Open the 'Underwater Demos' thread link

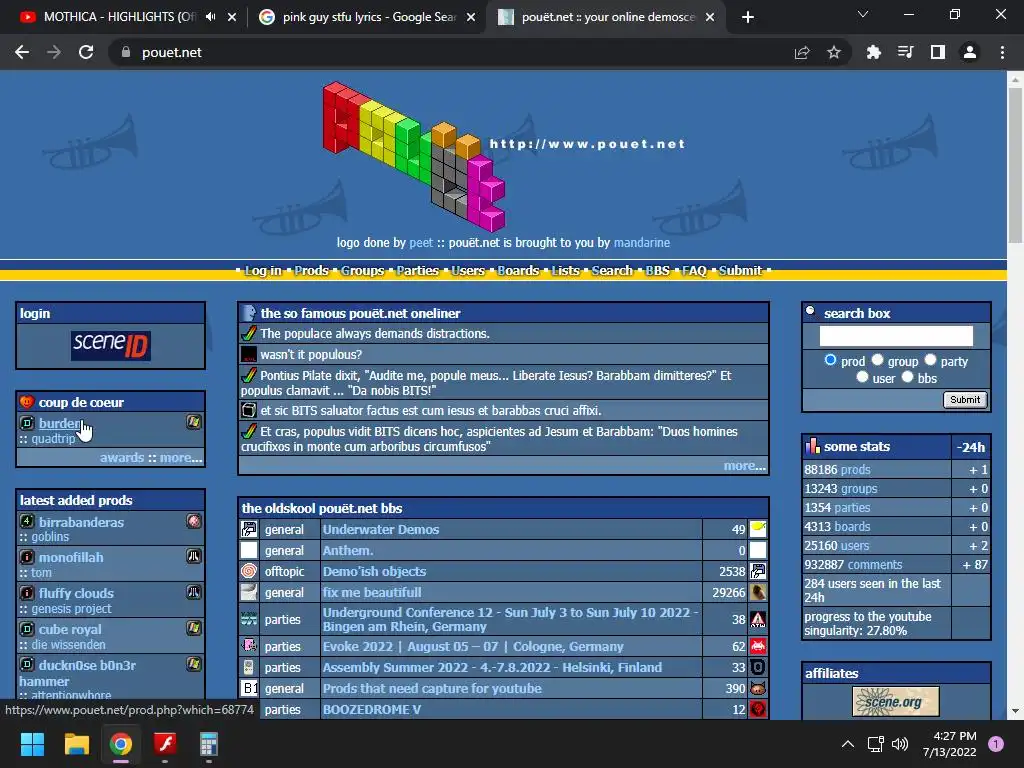[381, 530]
